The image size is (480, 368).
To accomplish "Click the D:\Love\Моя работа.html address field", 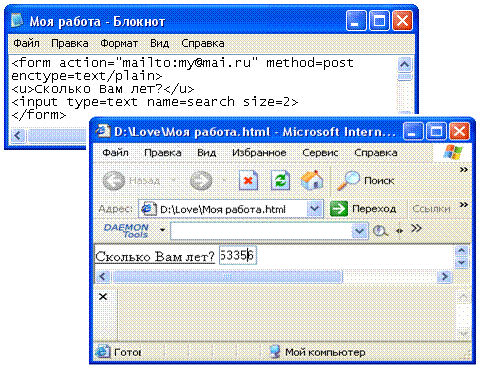I will [x=231, y=209].
